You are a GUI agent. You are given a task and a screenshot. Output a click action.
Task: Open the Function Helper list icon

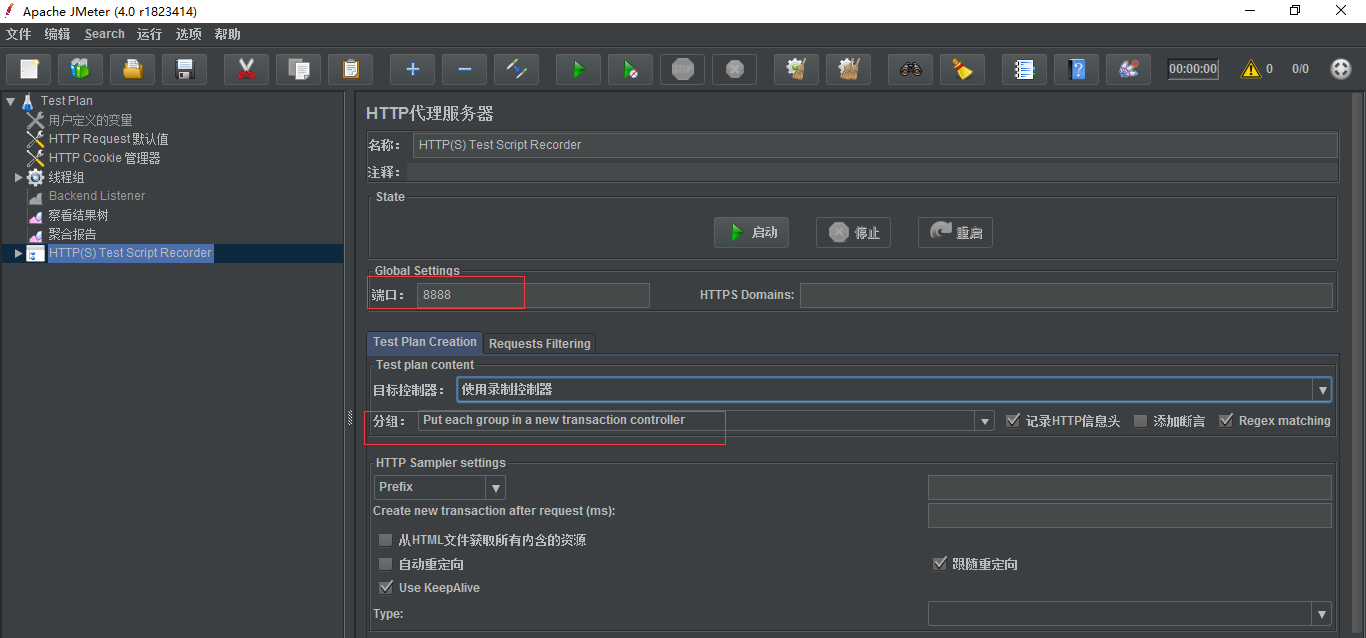[x=1024, y=69]
